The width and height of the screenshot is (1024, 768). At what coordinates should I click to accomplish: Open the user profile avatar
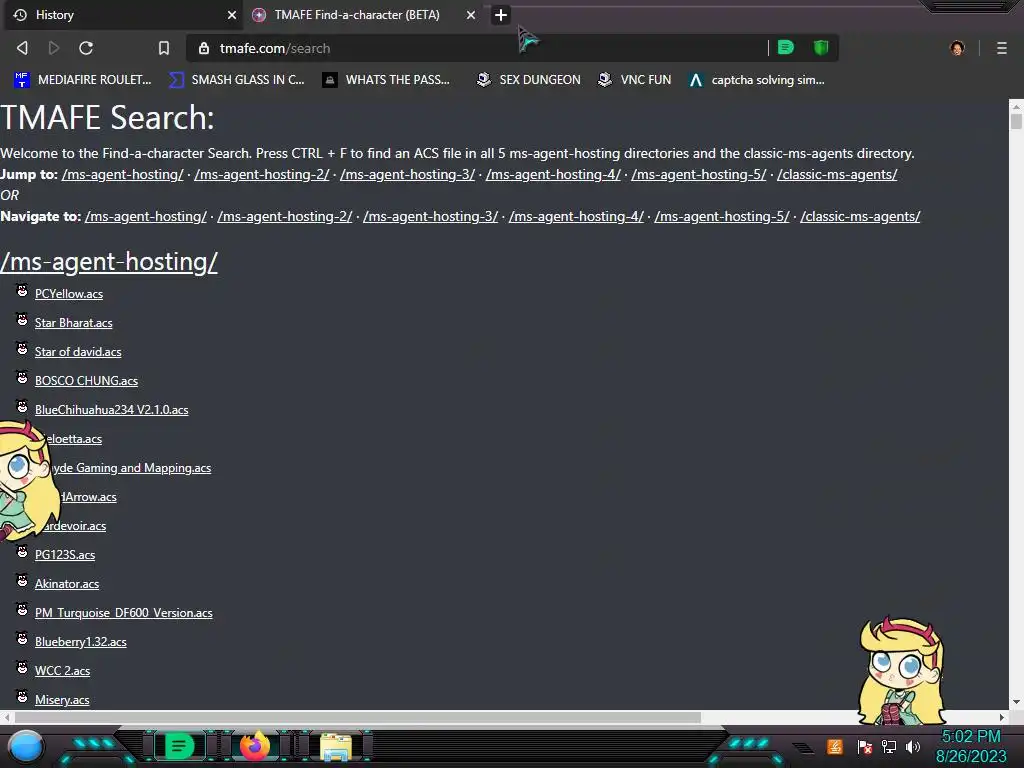click(957, 48)
